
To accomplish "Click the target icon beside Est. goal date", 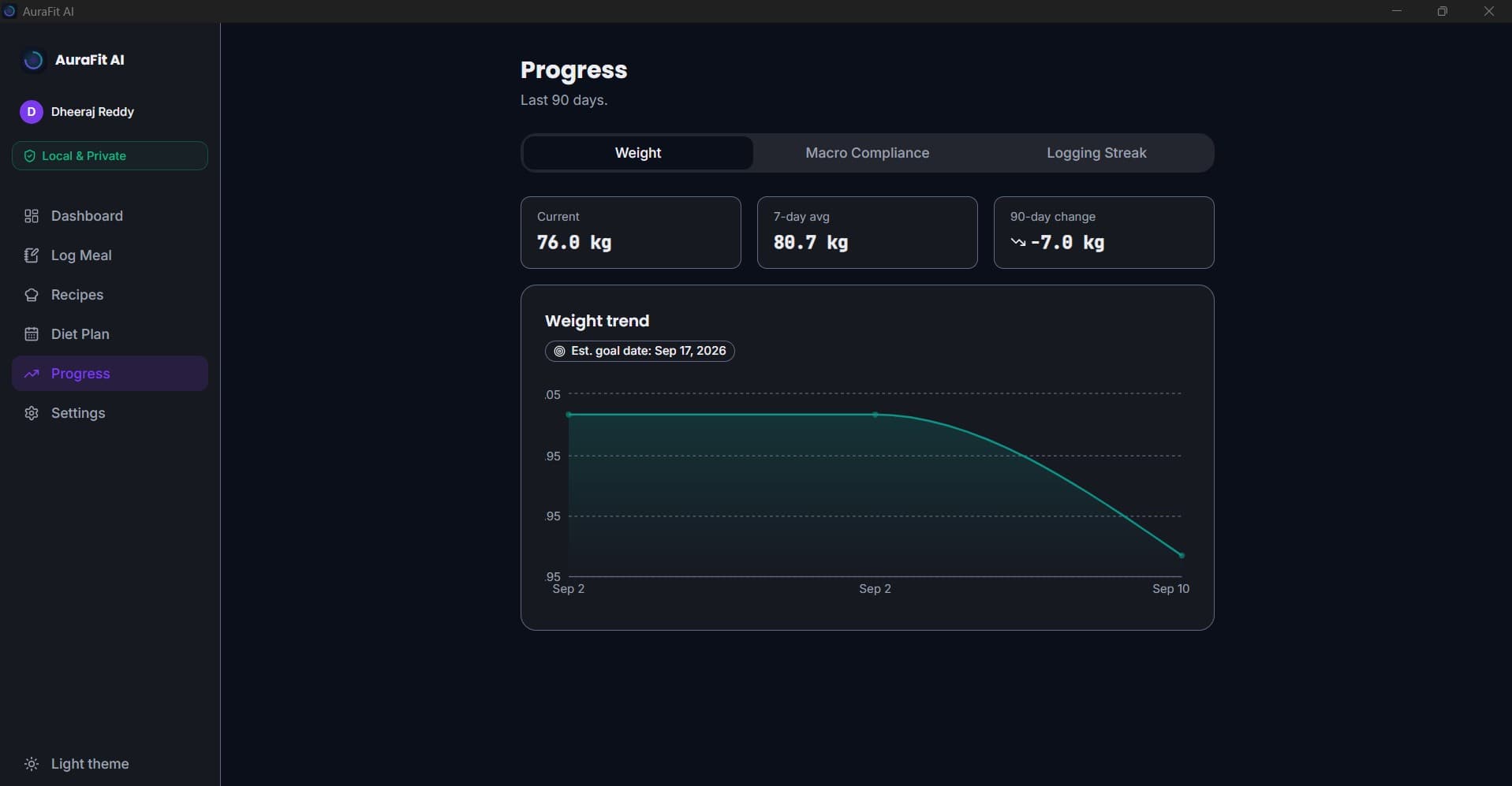I will [x=559, y=351].
